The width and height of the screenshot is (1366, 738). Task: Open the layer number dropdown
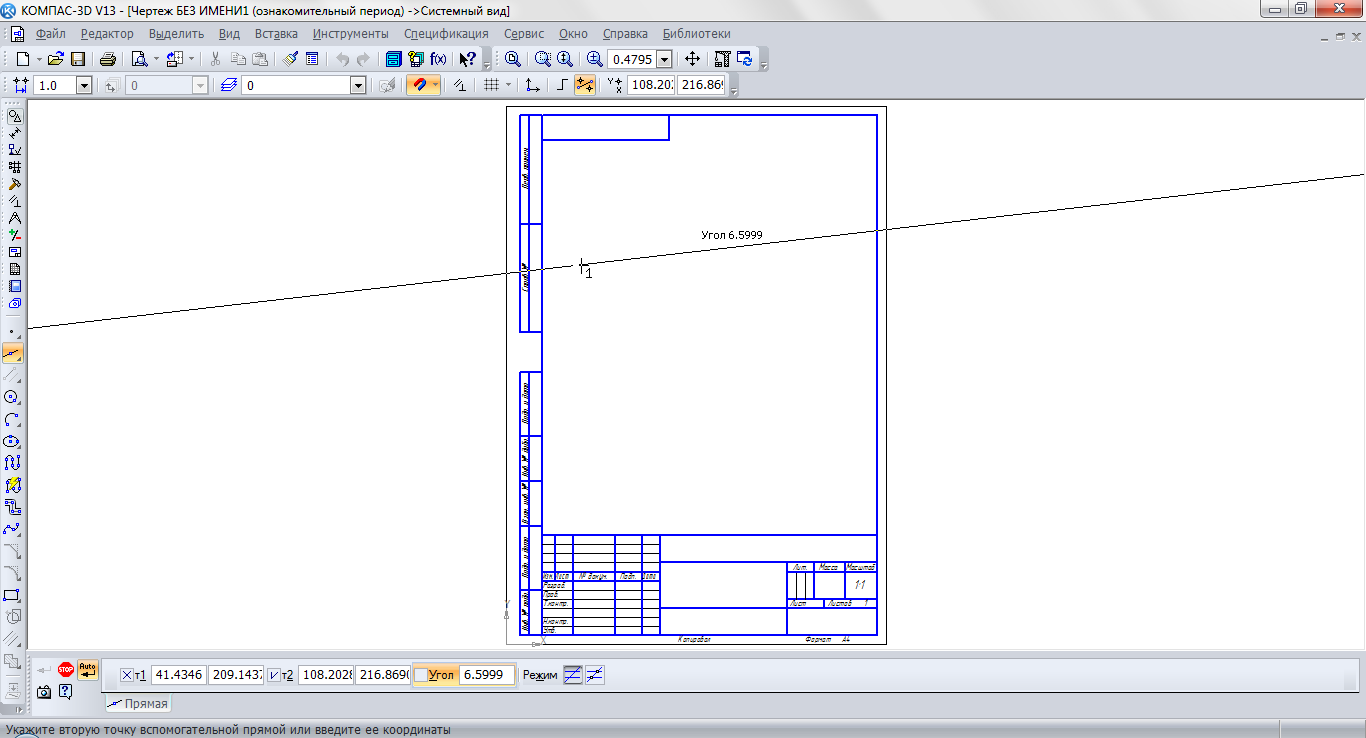tap(358, 86)
